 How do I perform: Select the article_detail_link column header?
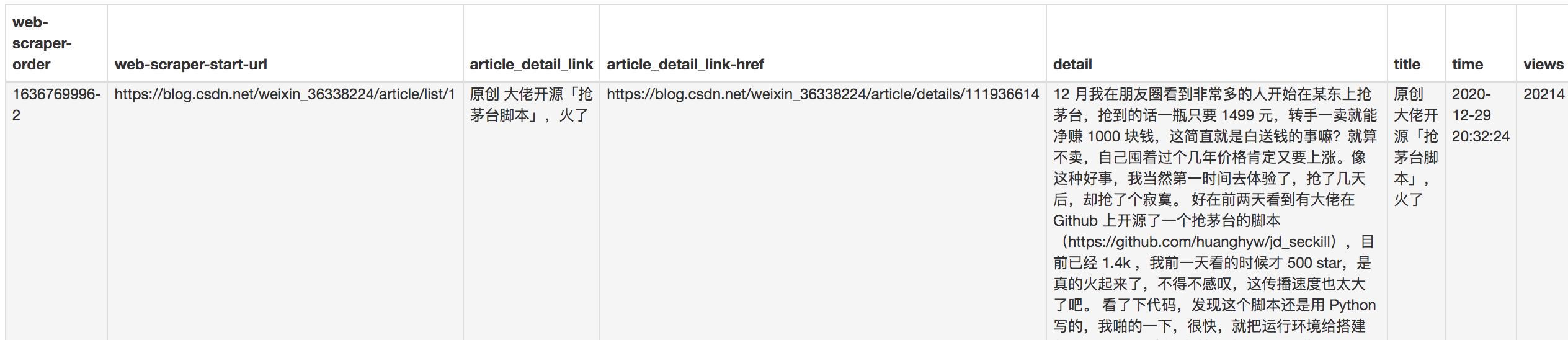tap(532, 65)
